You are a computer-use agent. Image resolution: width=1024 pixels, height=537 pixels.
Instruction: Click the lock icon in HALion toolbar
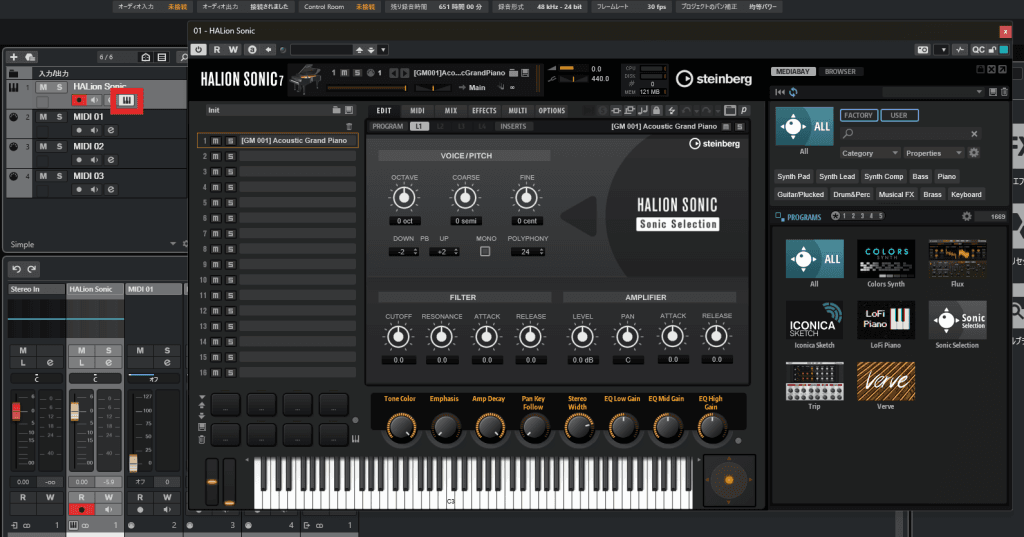pos(657,110)
